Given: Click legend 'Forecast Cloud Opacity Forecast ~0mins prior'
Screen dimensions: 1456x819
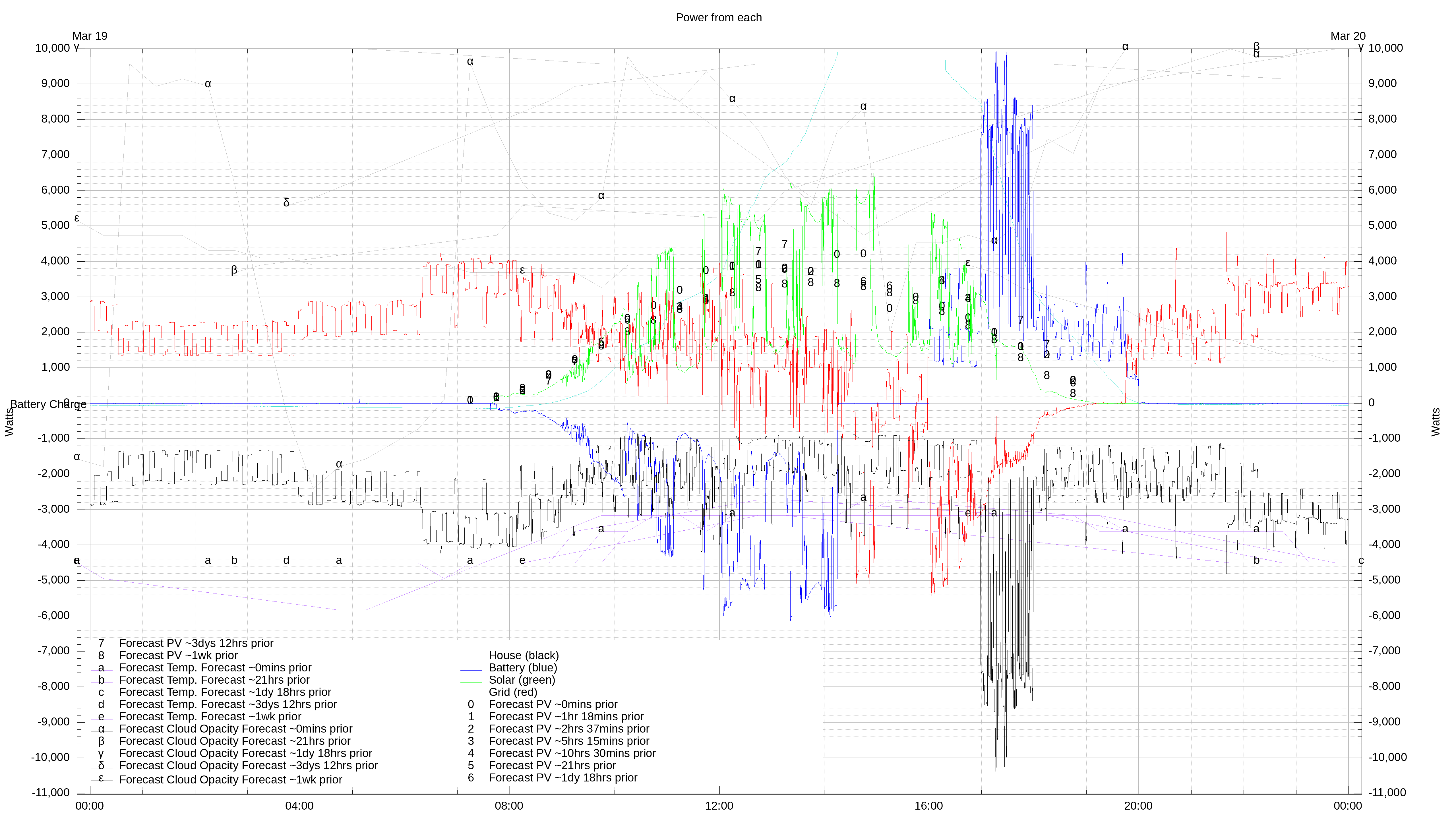Looking at the screenshot, I should tap(236, 729).
